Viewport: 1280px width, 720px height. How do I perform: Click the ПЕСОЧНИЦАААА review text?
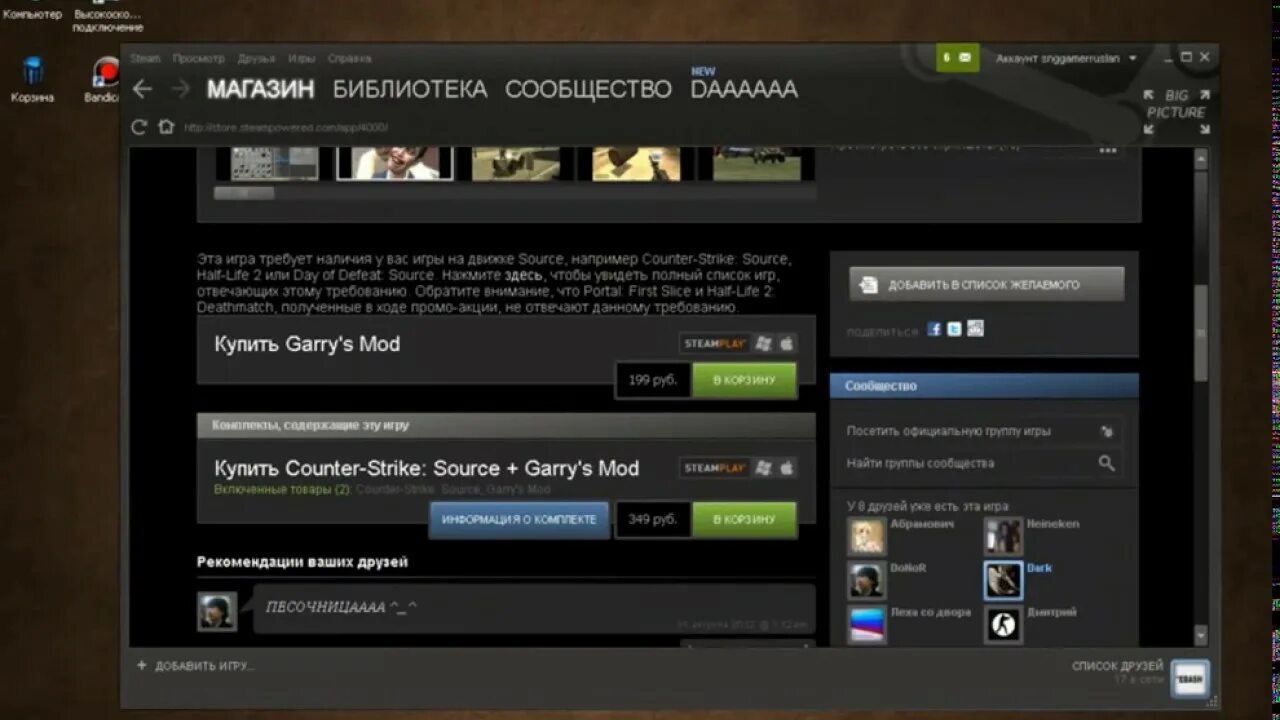click(x=342, y=607)
